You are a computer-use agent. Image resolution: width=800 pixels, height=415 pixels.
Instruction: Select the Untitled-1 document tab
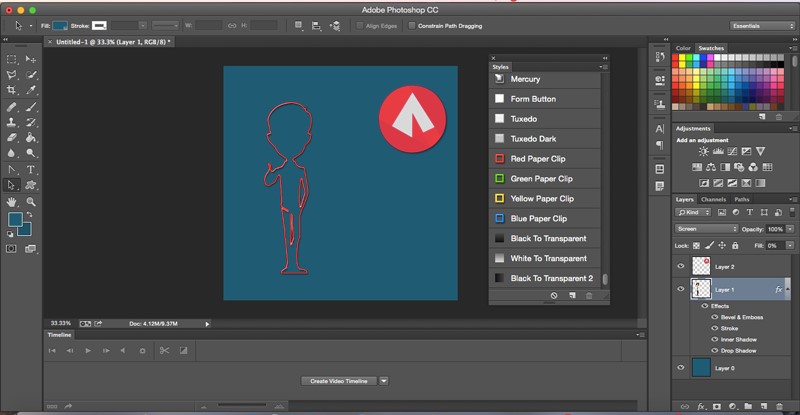pyautogui.click(x=110, y=42)
